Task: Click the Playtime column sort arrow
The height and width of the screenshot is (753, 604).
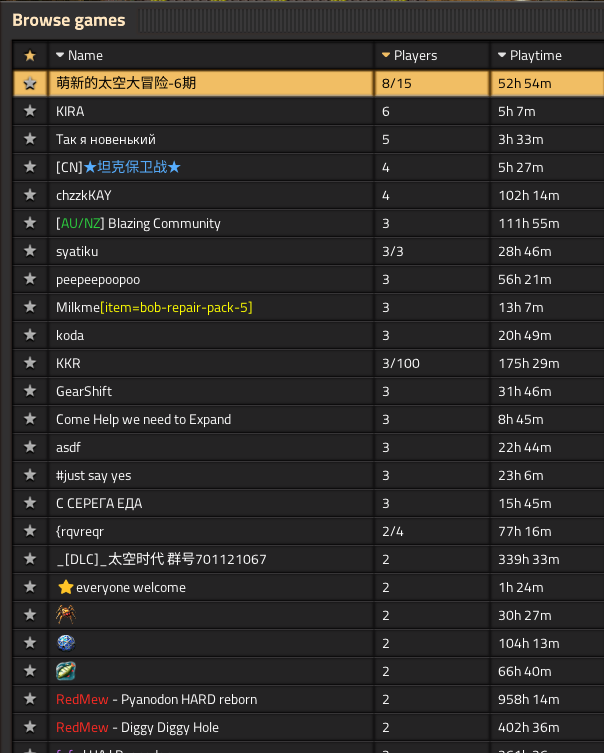Action: pyautogui.click(x=502, y=55)
